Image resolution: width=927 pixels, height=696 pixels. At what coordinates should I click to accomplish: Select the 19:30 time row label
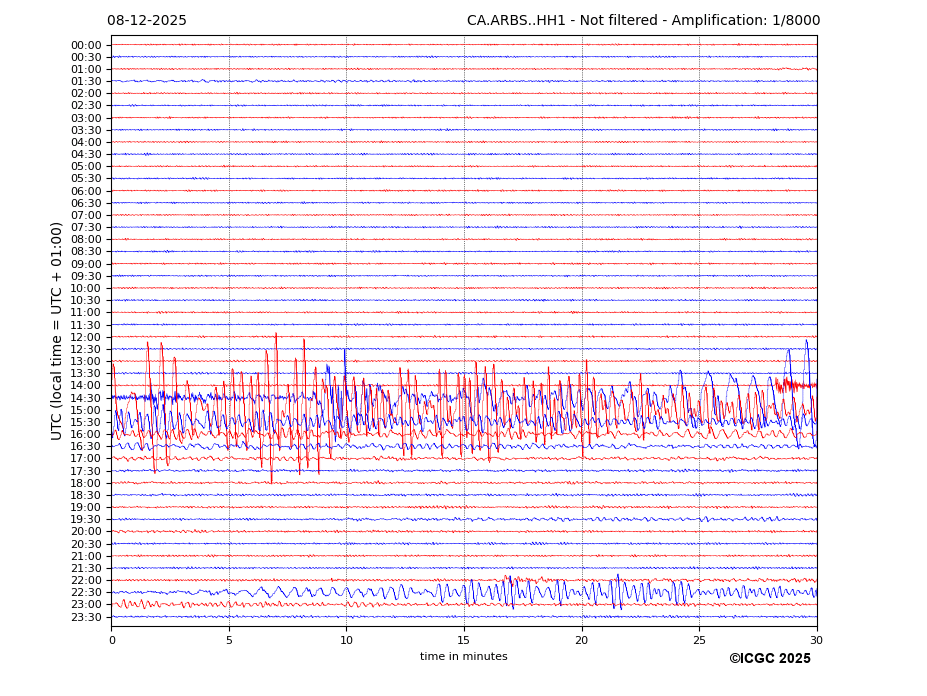[x=86, y=520]
